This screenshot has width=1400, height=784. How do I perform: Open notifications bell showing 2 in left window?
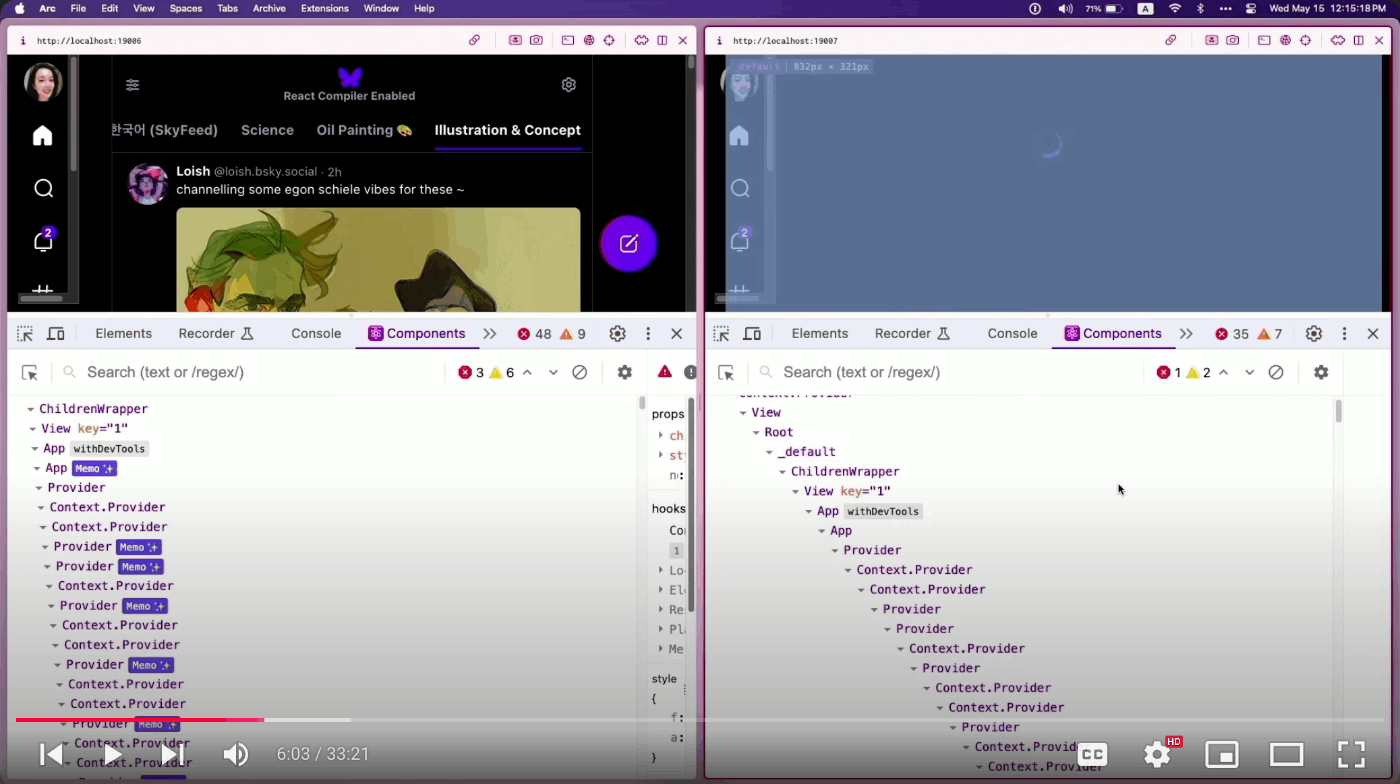(x=43, y=240)
